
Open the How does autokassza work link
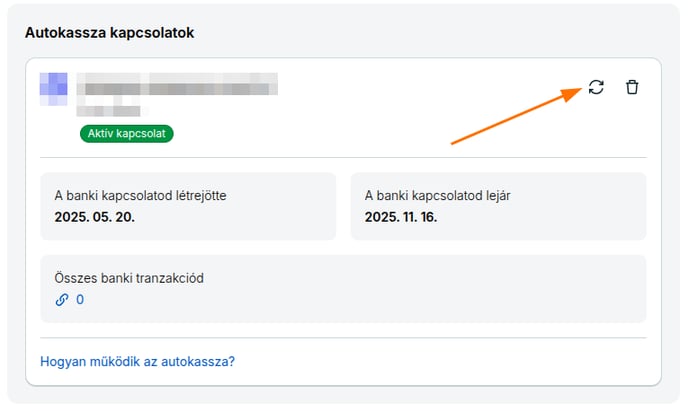click(137, 361)
